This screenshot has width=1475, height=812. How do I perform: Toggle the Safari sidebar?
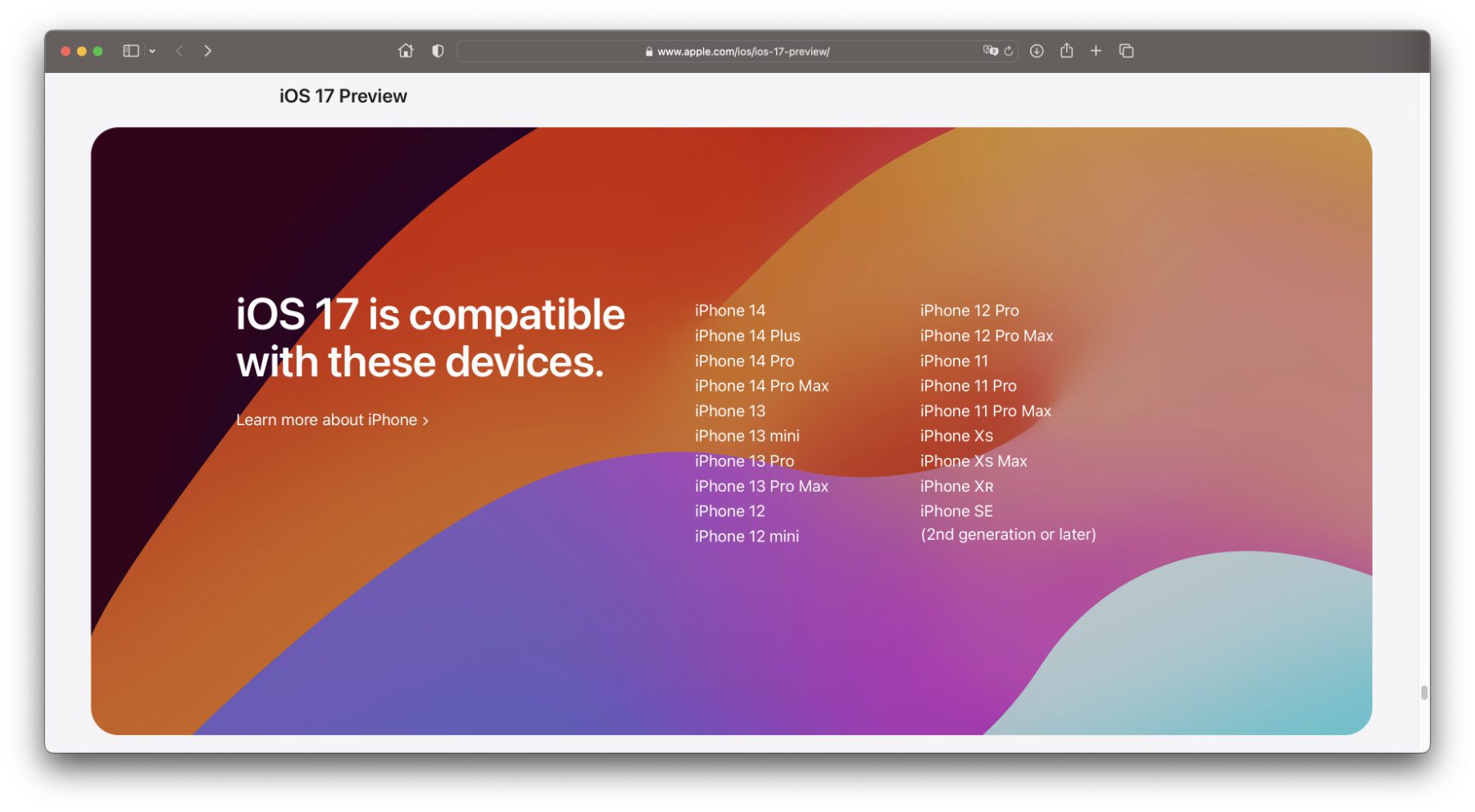click(x=130, y=51)
